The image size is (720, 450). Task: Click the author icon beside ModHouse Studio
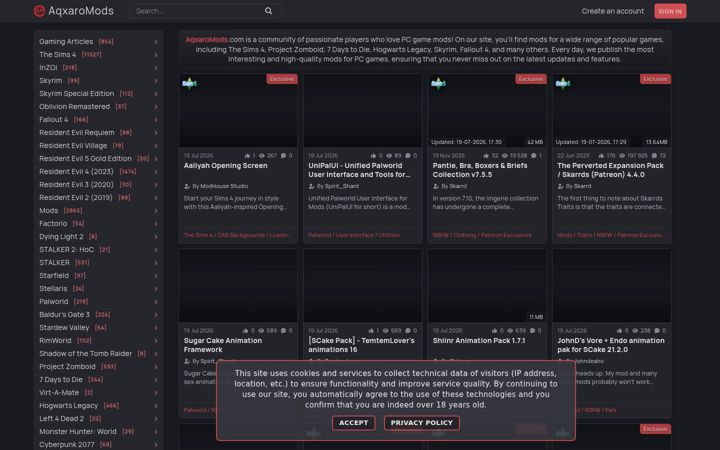187,186
